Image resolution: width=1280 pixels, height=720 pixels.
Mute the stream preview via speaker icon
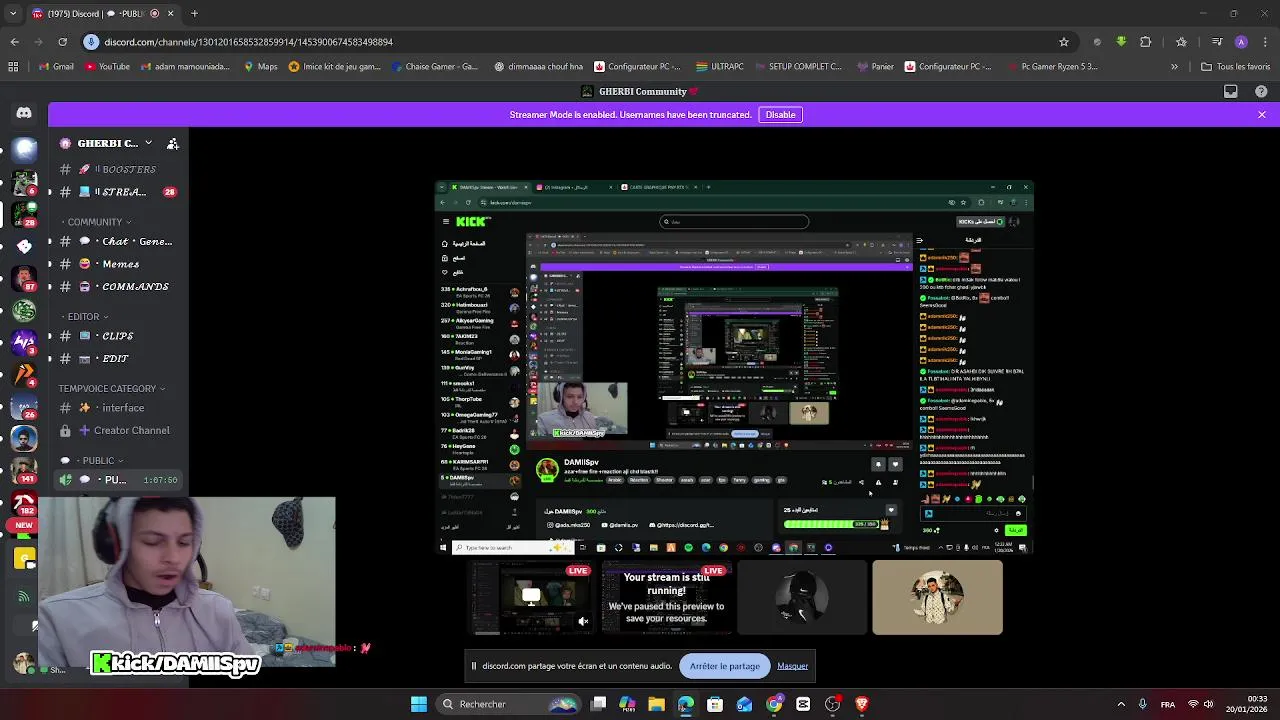click(583, 621)
